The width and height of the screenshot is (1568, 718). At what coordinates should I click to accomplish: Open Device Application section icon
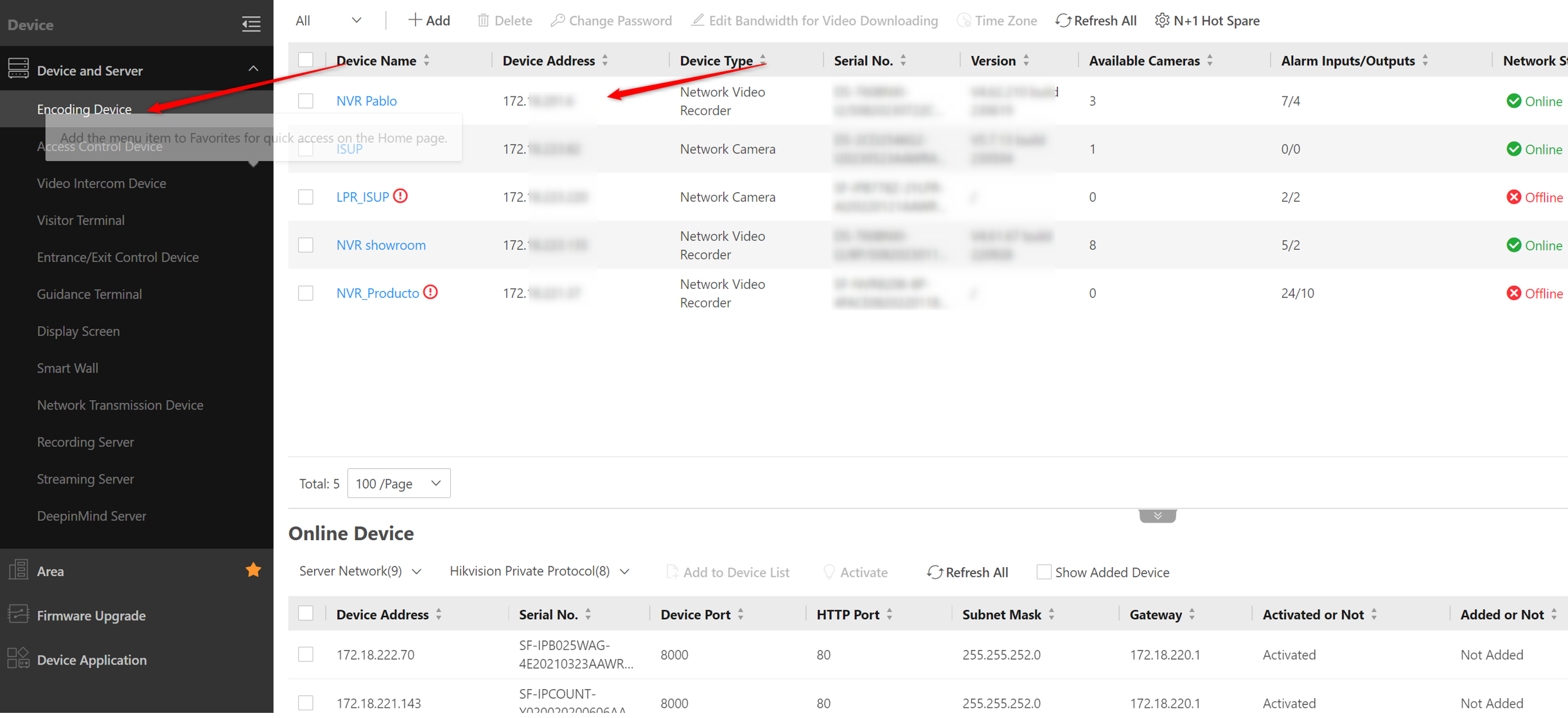18,659
